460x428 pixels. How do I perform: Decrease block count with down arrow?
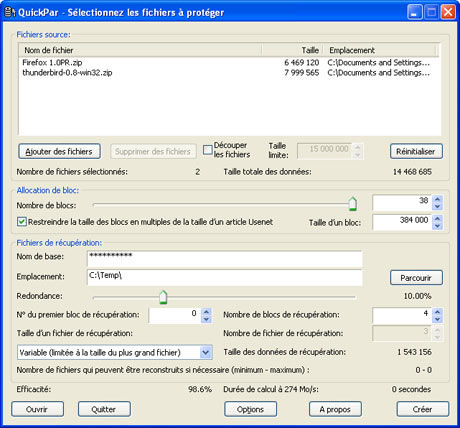pos(437,207)
